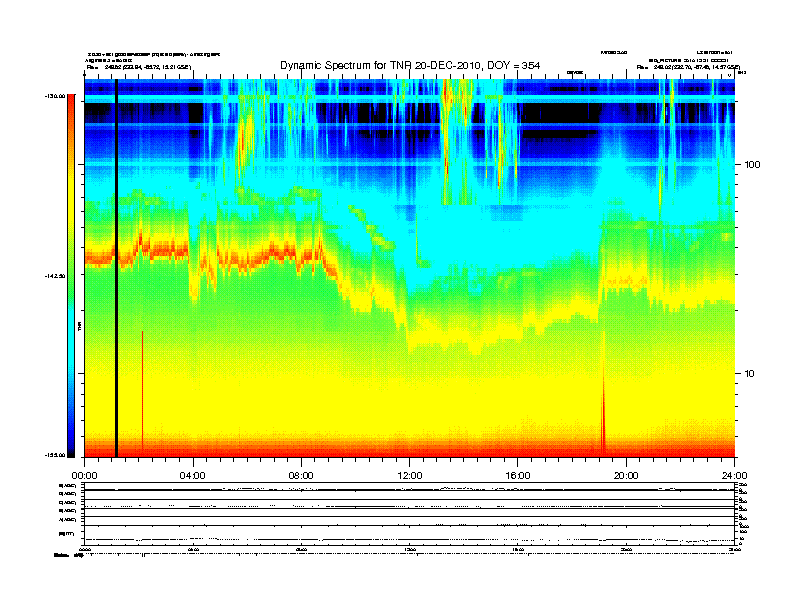This screenshot has height=612, width=792.
Task: Click the 10 frequency axis label
Action: pyautogui.click(x=750, y=374)
